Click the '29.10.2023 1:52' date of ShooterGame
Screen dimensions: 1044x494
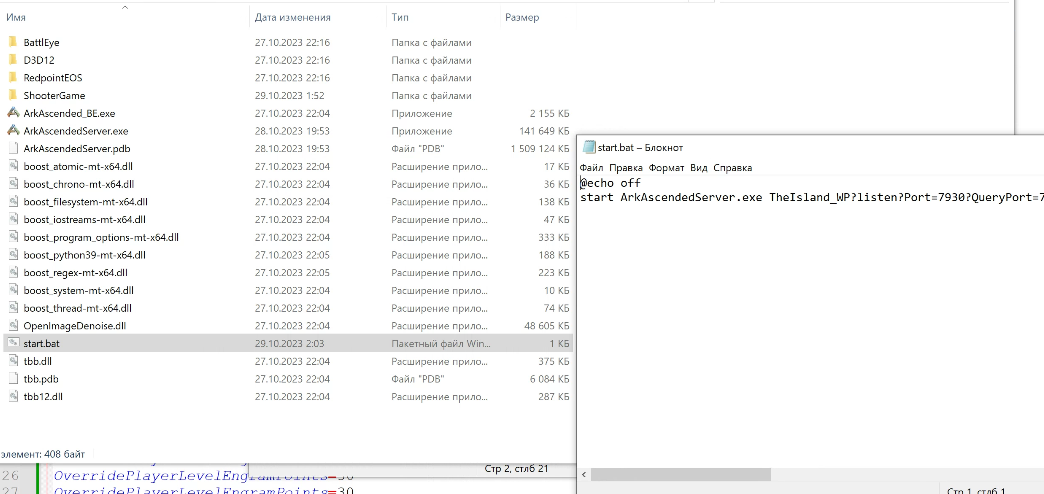pos(290,95)
